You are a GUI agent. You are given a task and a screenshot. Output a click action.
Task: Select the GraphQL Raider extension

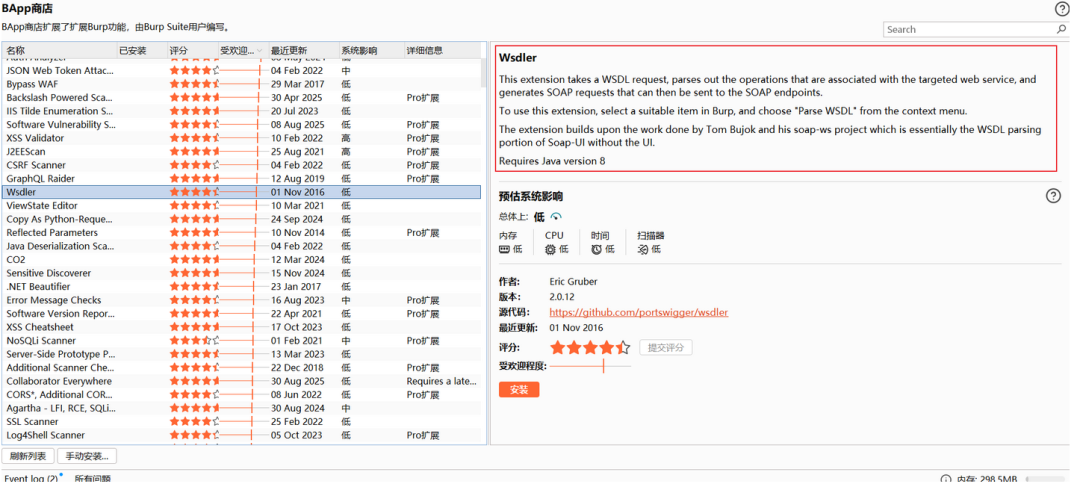coord(242,178)
